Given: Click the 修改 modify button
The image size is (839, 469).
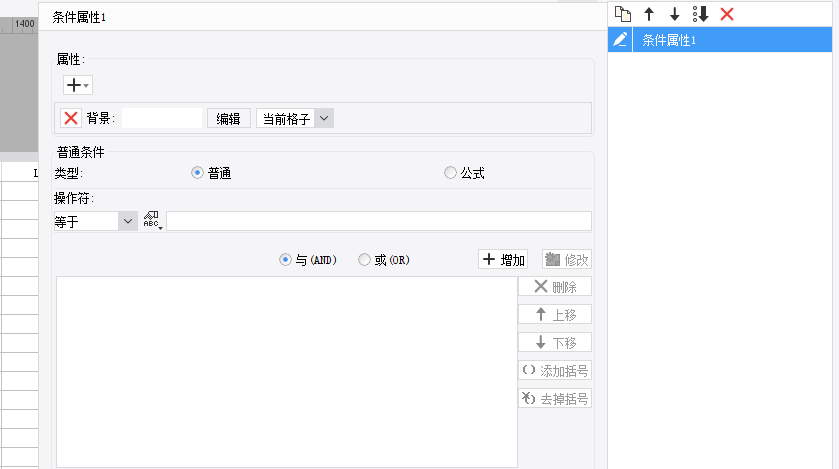Looking at the screenshot, I should [567, 259].
